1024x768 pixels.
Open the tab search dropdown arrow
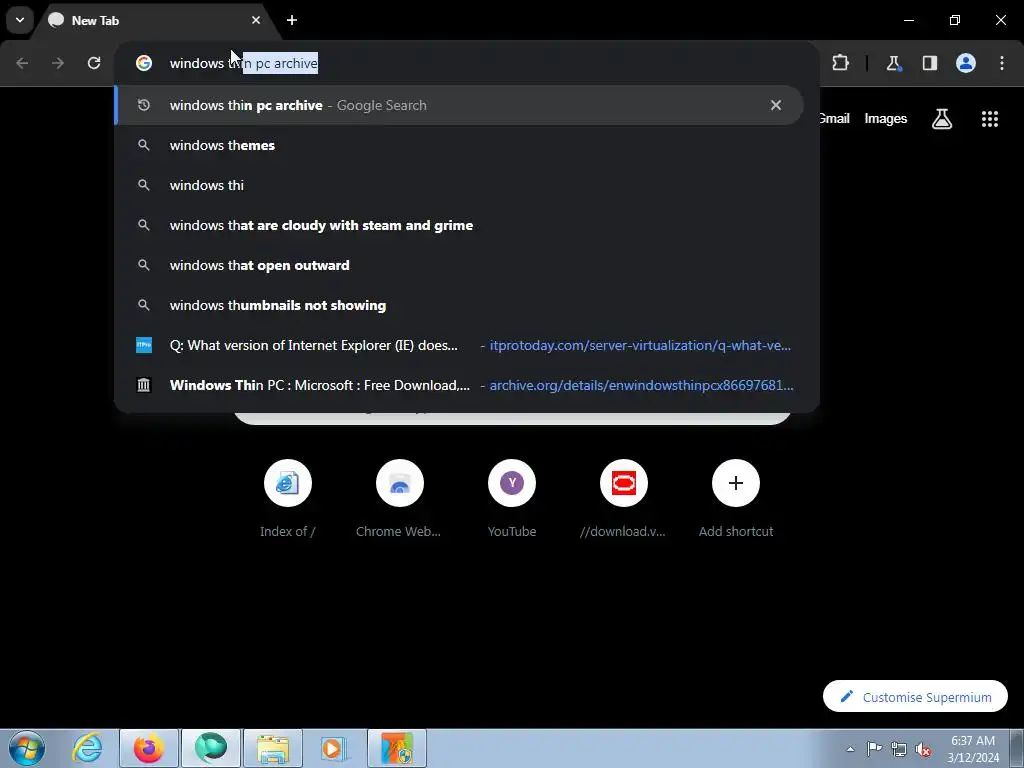(20, 20)
